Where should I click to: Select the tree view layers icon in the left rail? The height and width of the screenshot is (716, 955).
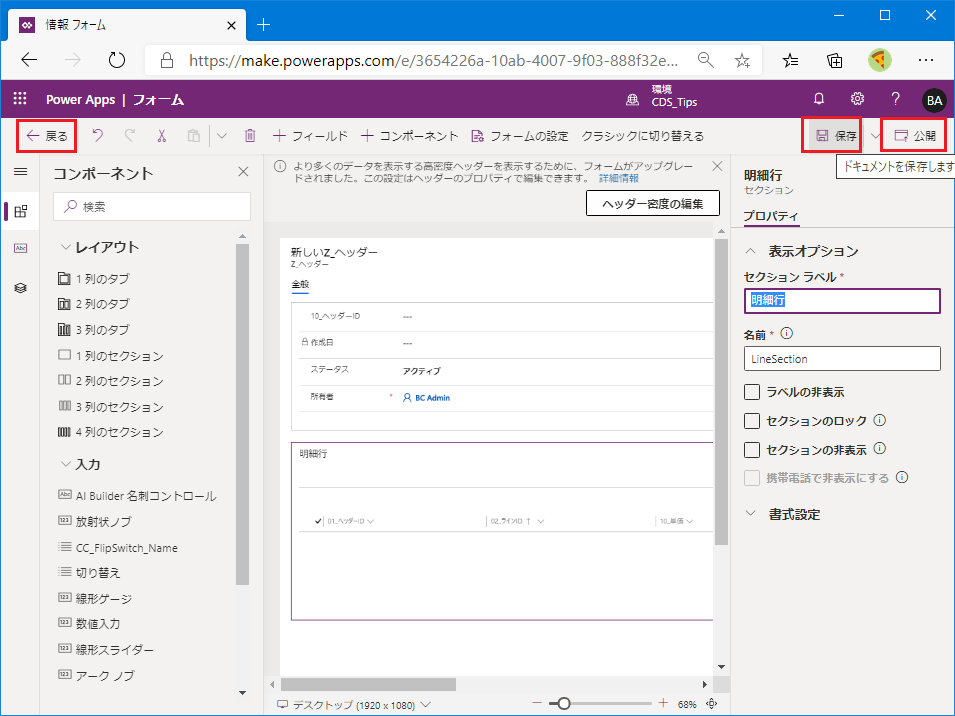[x=21, y=288]
